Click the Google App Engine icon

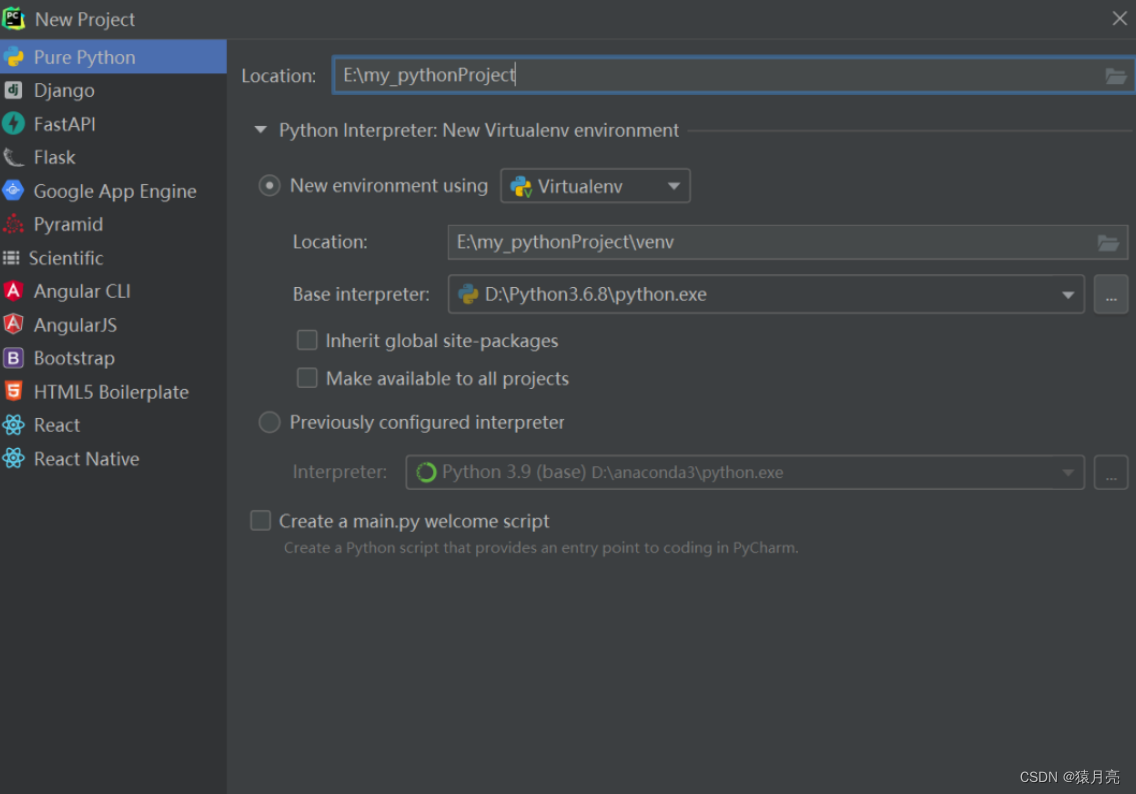tap(13, 191)
